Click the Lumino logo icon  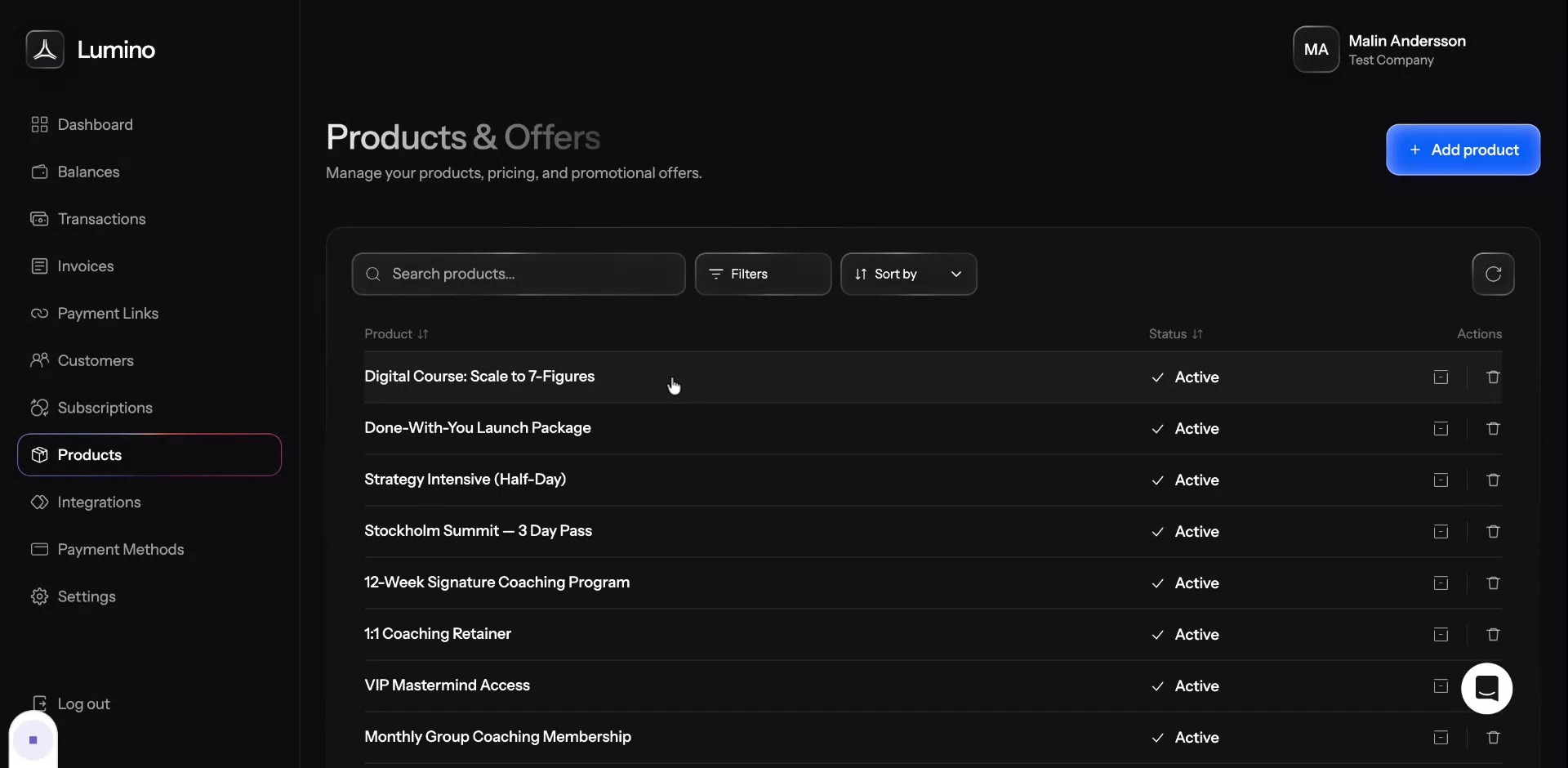tap(45, 49)
